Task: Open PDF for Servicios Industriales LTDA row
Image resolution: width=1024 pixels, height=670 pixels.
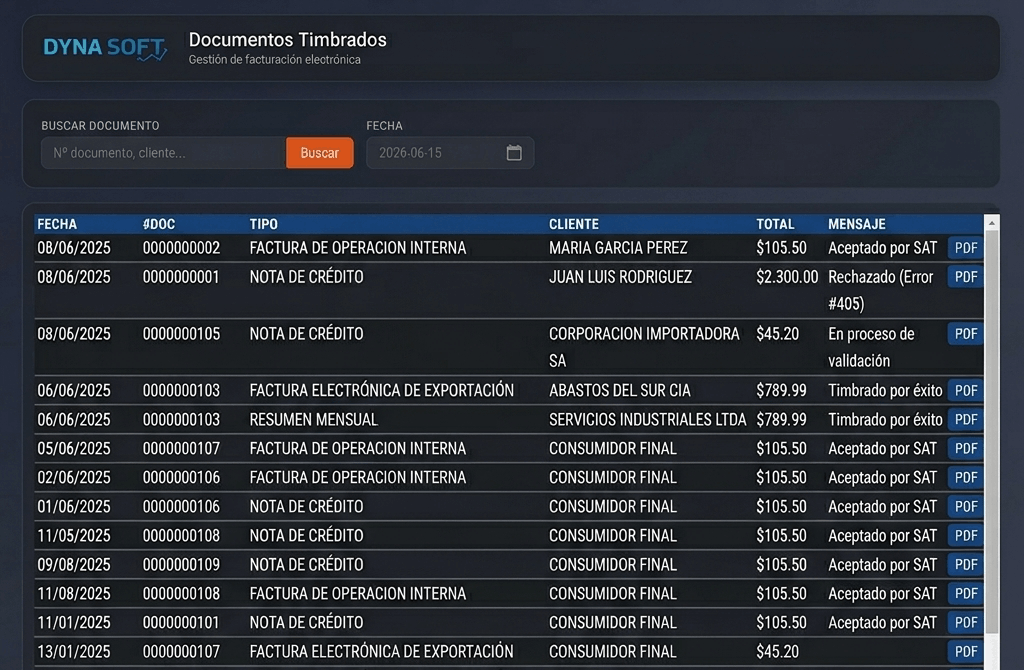Action: tap(965, 419)
